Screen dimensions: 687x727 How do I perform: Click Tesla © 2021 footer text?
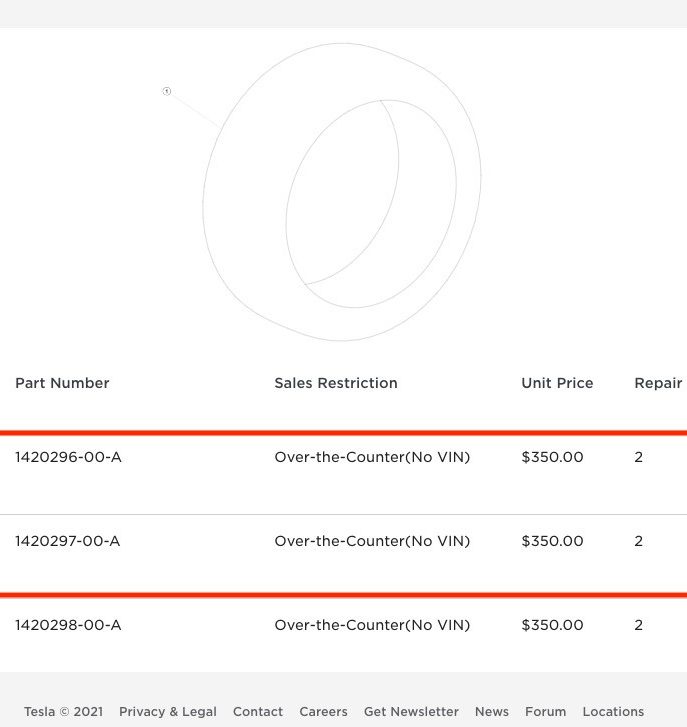64,712
